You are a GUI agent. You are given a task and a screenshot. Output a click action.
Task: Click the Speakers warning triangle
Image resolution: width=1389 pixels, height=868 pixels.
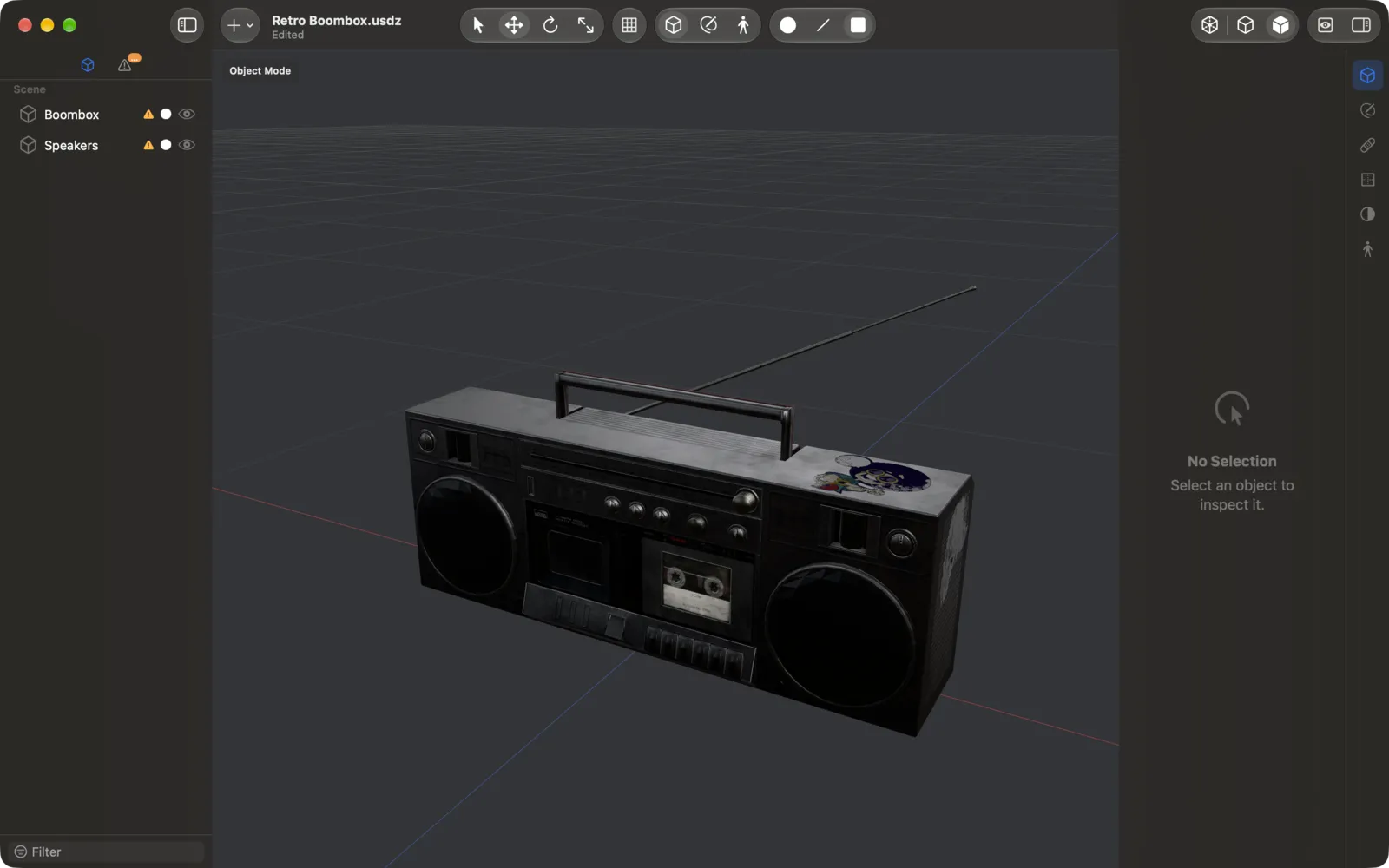(148, 145)
